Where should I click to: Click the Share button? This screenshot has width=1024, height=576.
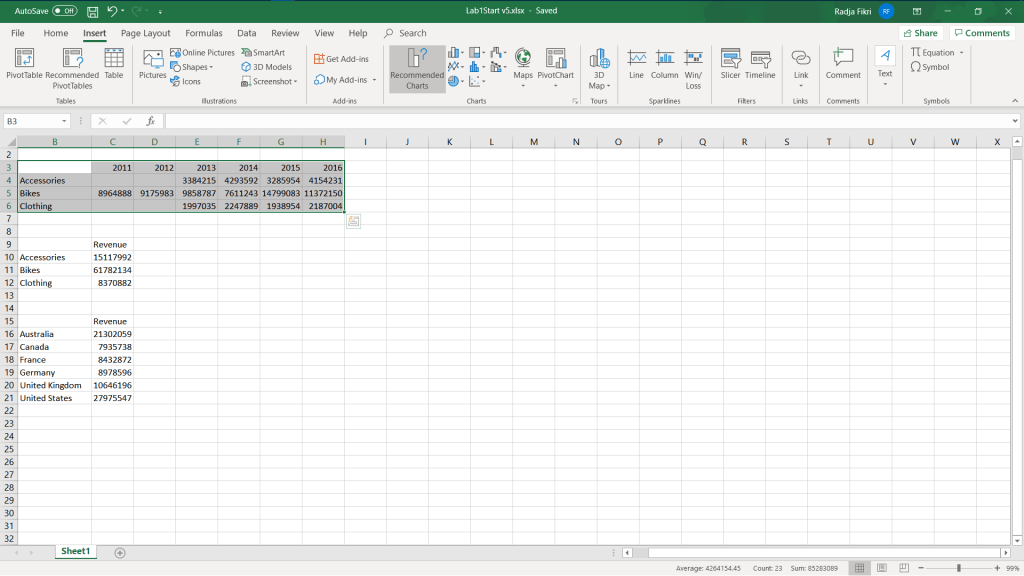(920, 33)
